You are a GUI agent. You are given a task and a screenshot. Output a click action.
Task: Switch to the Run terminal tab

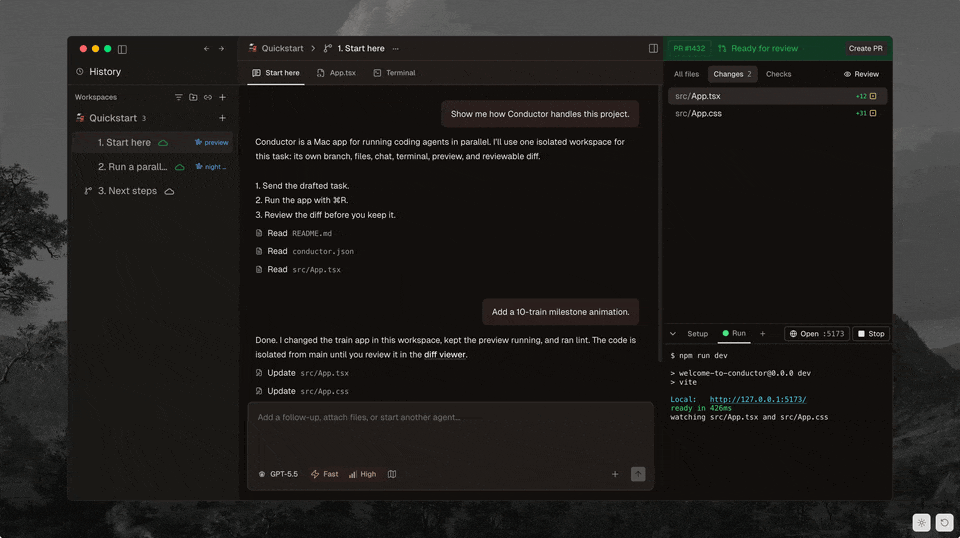coord(734,334)
